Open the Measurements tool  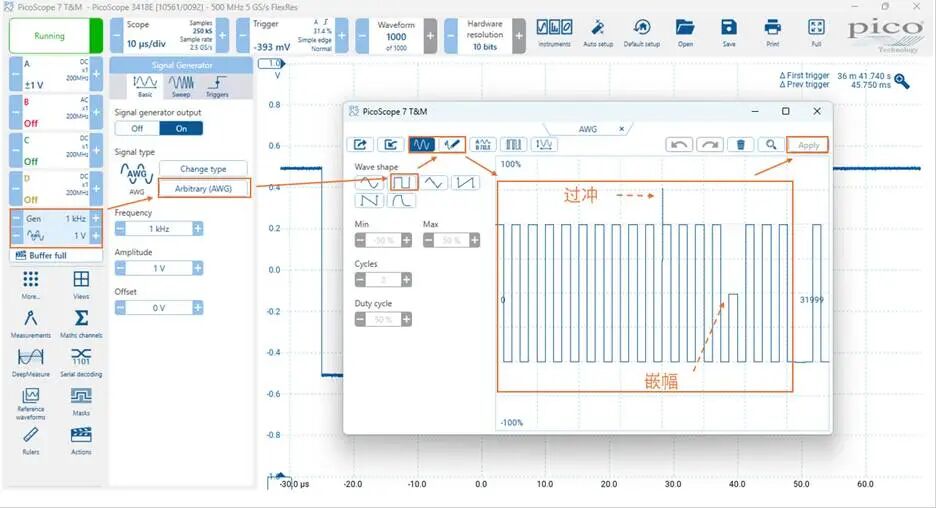pyautogui.click(x=30, y=324)
